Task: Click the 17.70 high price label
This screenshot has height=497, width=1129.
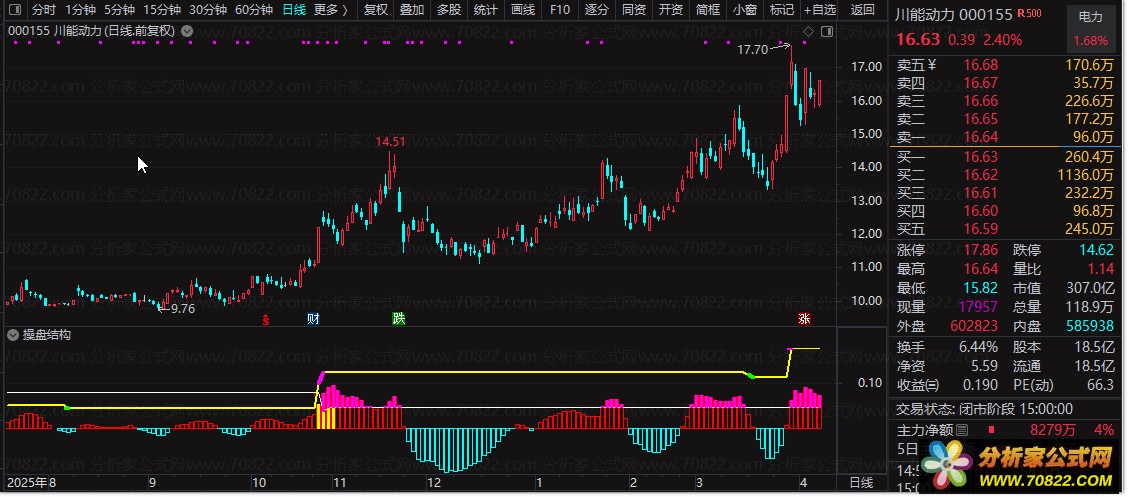Action: (752, 50)
